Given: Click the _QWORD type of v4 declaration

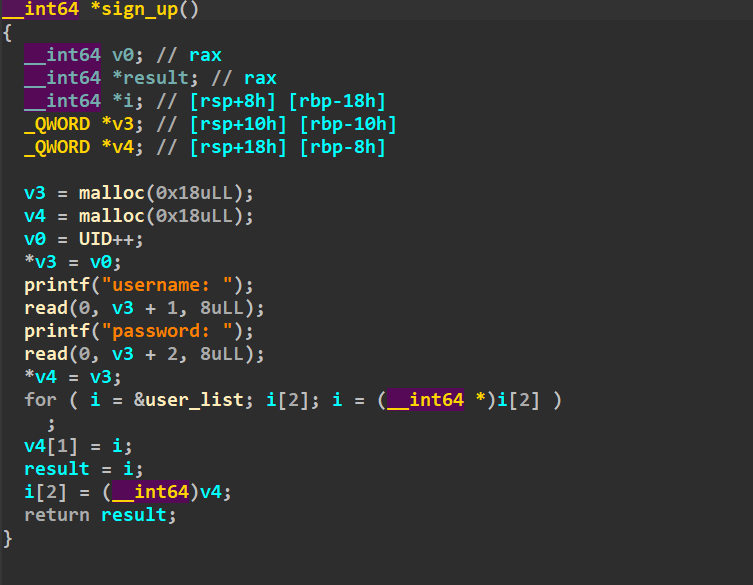Looking at the screenshot, I should coord(57,147).
